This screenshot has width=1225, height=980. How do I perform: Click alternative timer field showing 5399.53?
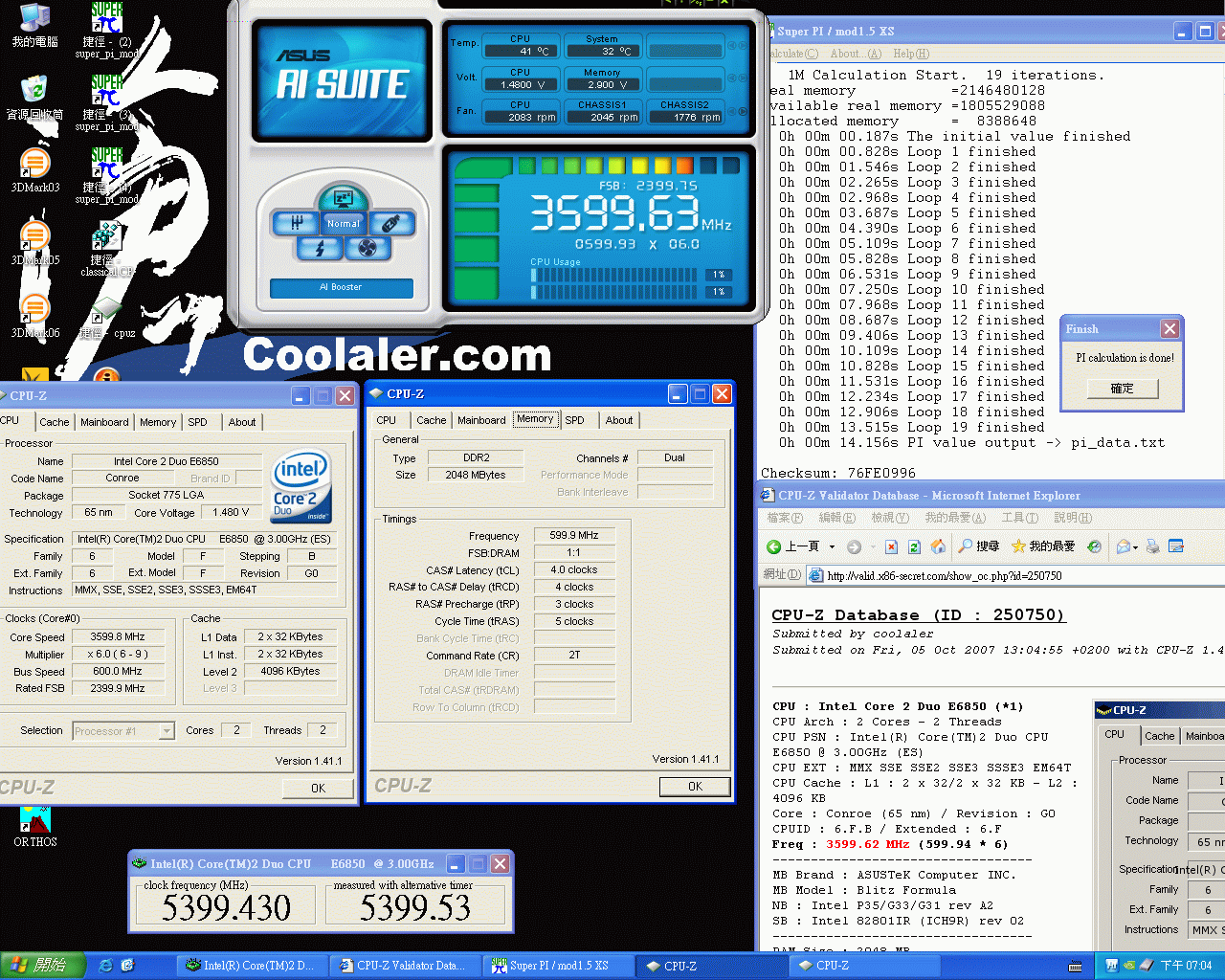415,906
